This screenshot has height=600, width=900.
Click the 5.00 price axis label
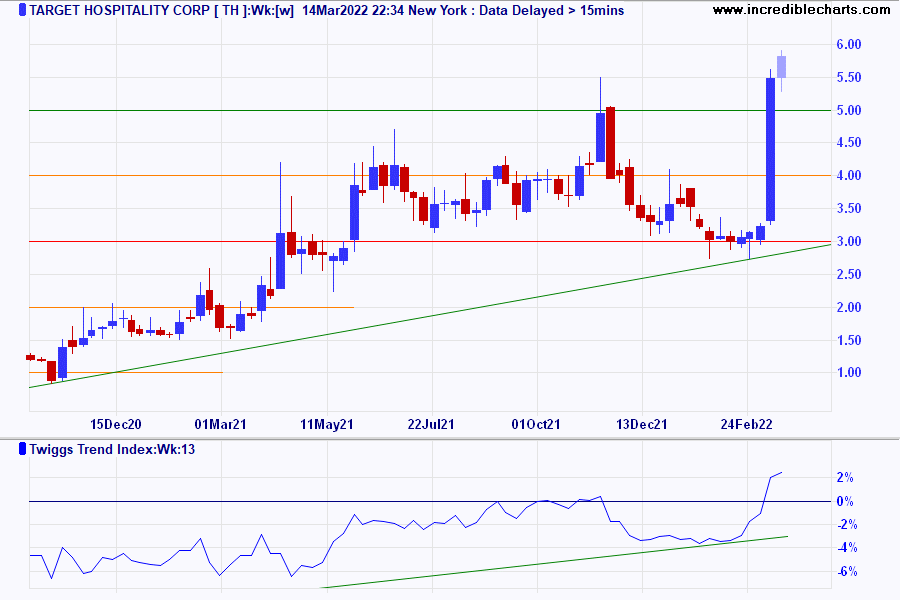[849, 110]
